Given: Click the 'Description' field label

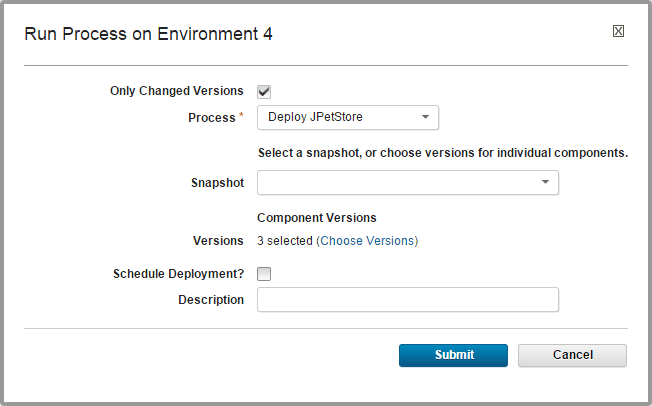Looking at the screenshot, I should click(211, 300).
